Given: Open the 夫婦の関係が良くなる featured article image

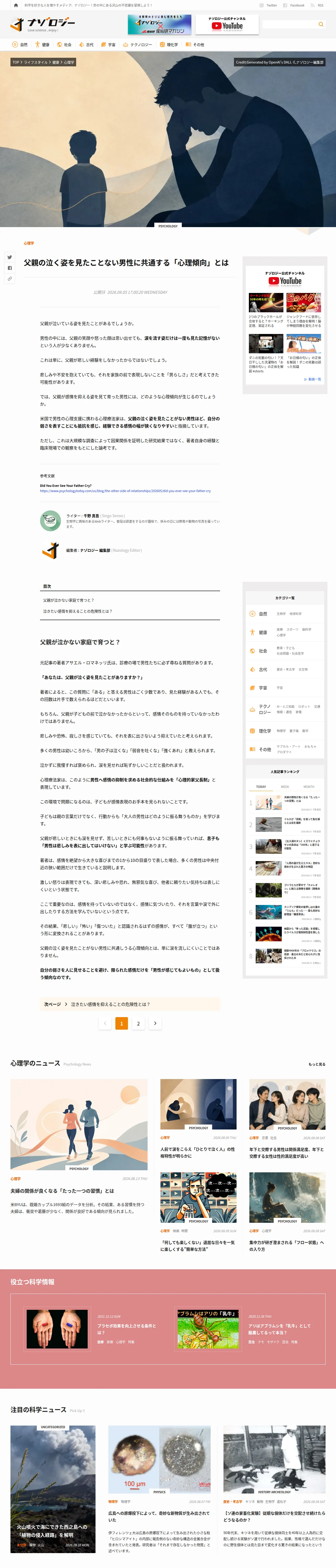Looking at the screenshot, I should [x=79, y=1125].
